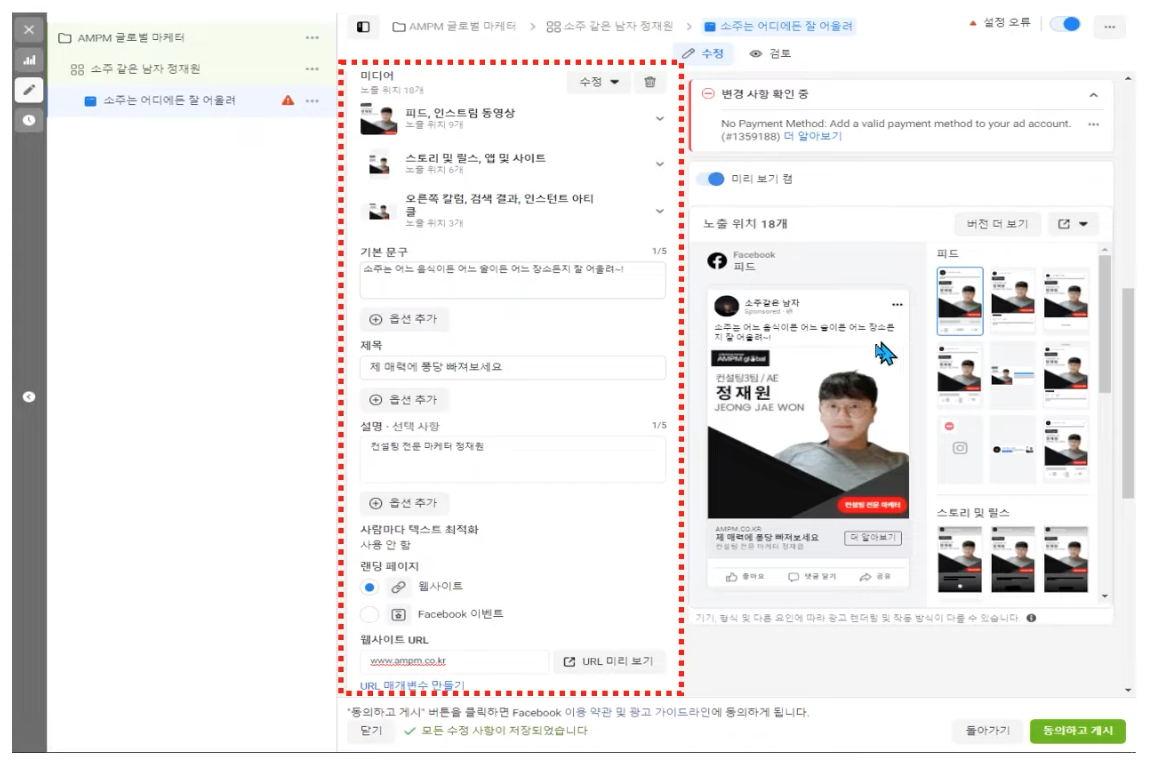The height and width of the screenshot is (760, 1152).
Task: Click the X close icon in left sidebar
Action: coord(29,30)
